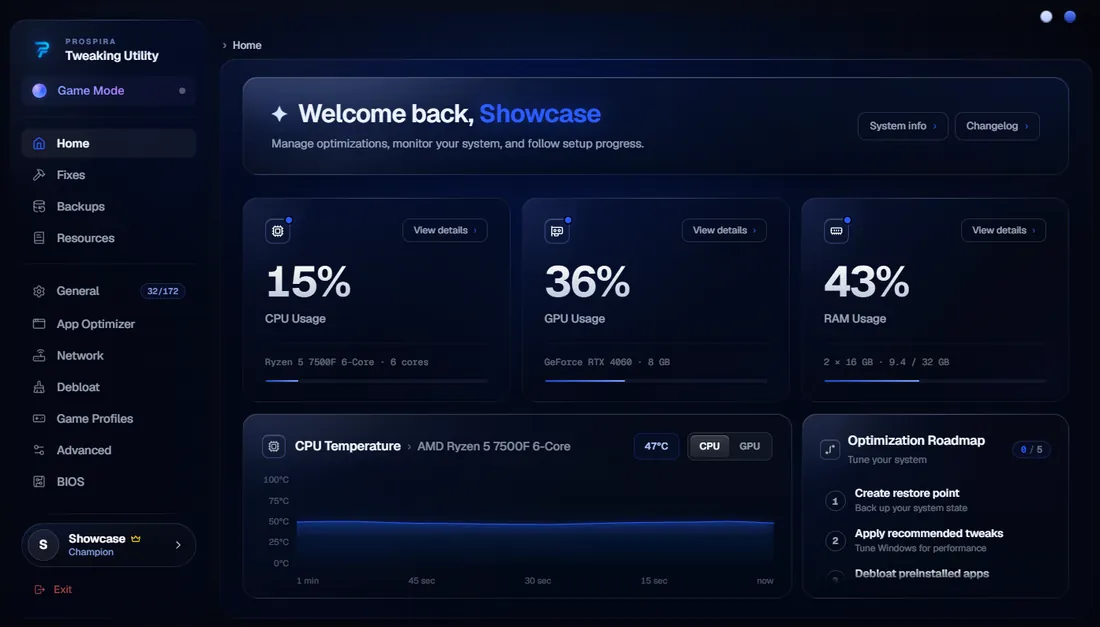Click the Network icon in the sidebar
1100x627 pixels.
[39, 356]
